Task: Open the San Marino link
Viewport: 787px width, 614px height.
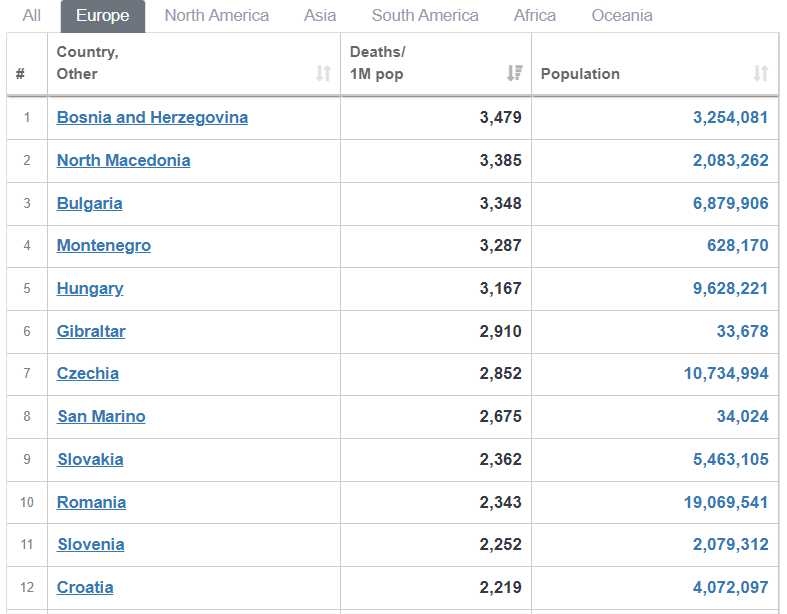Action: 101,417
